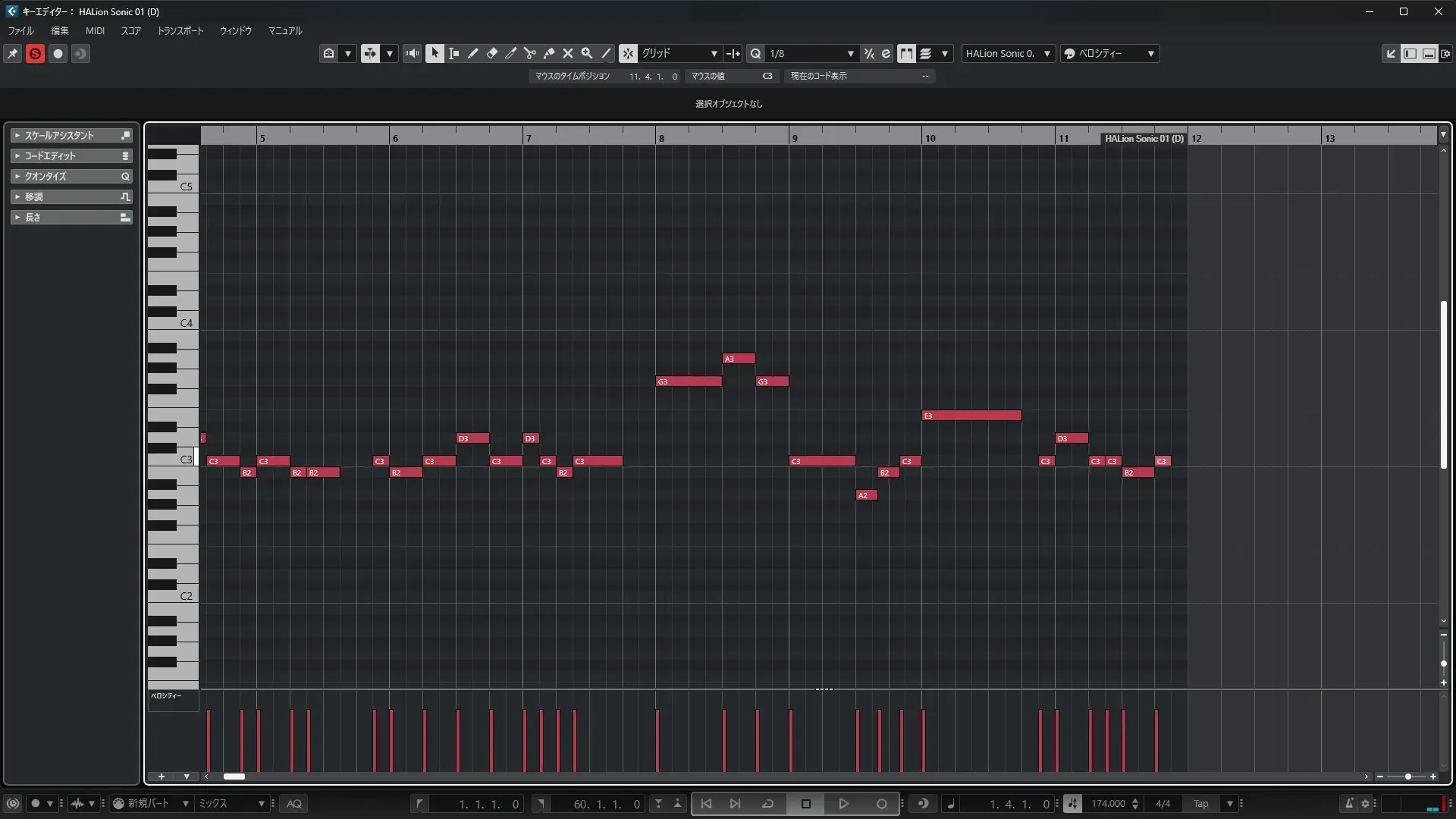Adjust the horizontal zoom slider
Image resolution: width=1456 pixels, height=819 pixels.
[1407, 777]
